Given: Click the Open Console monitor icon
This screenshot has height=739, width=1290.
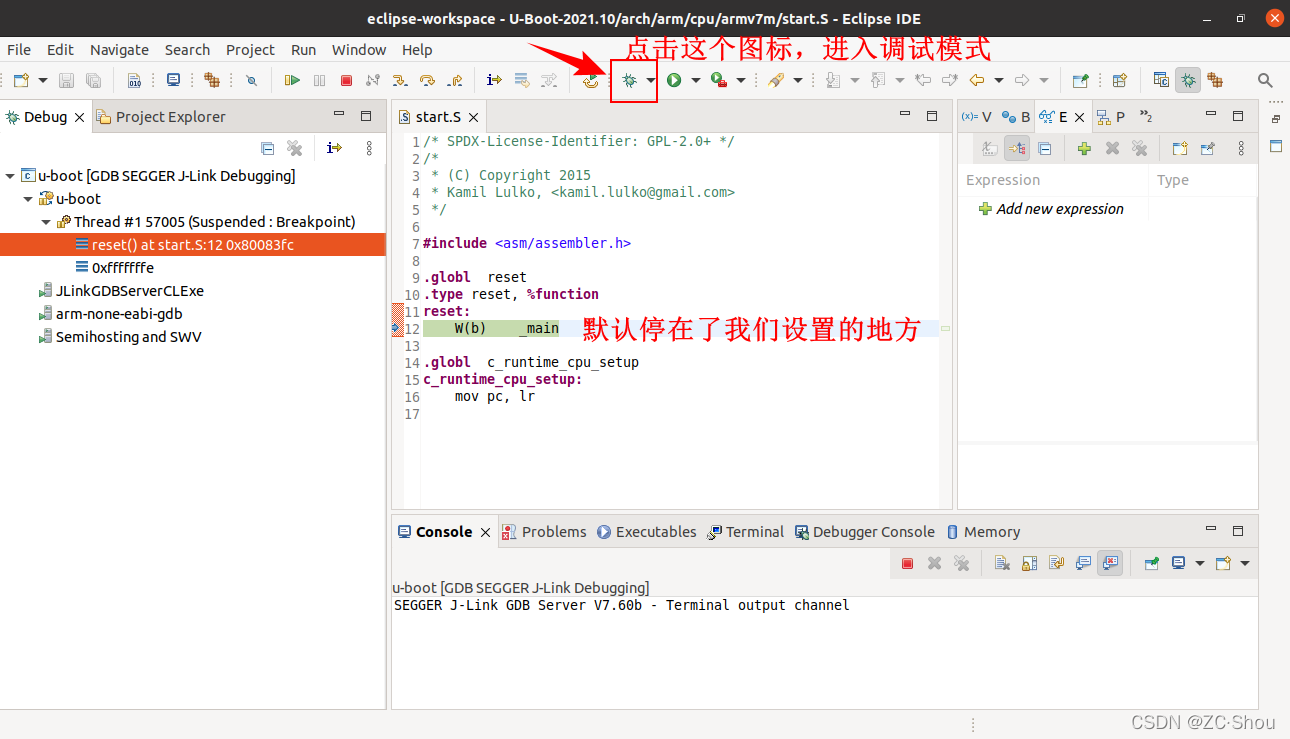Looking at the screenshot, I should click(174, 80).
